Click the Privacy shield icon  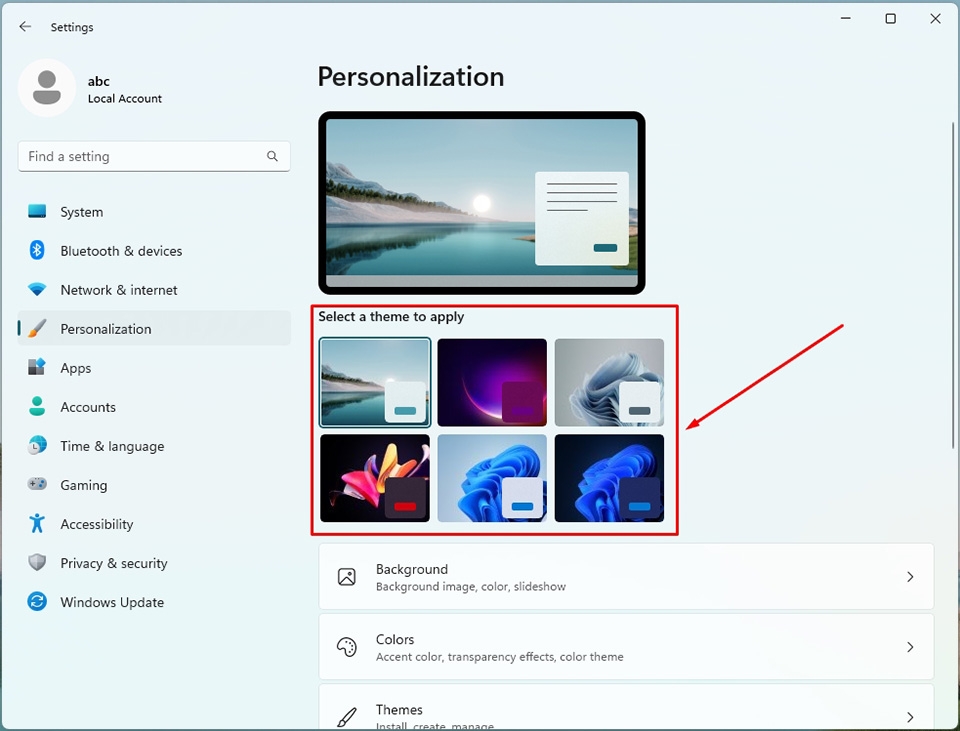click(37, 563)
